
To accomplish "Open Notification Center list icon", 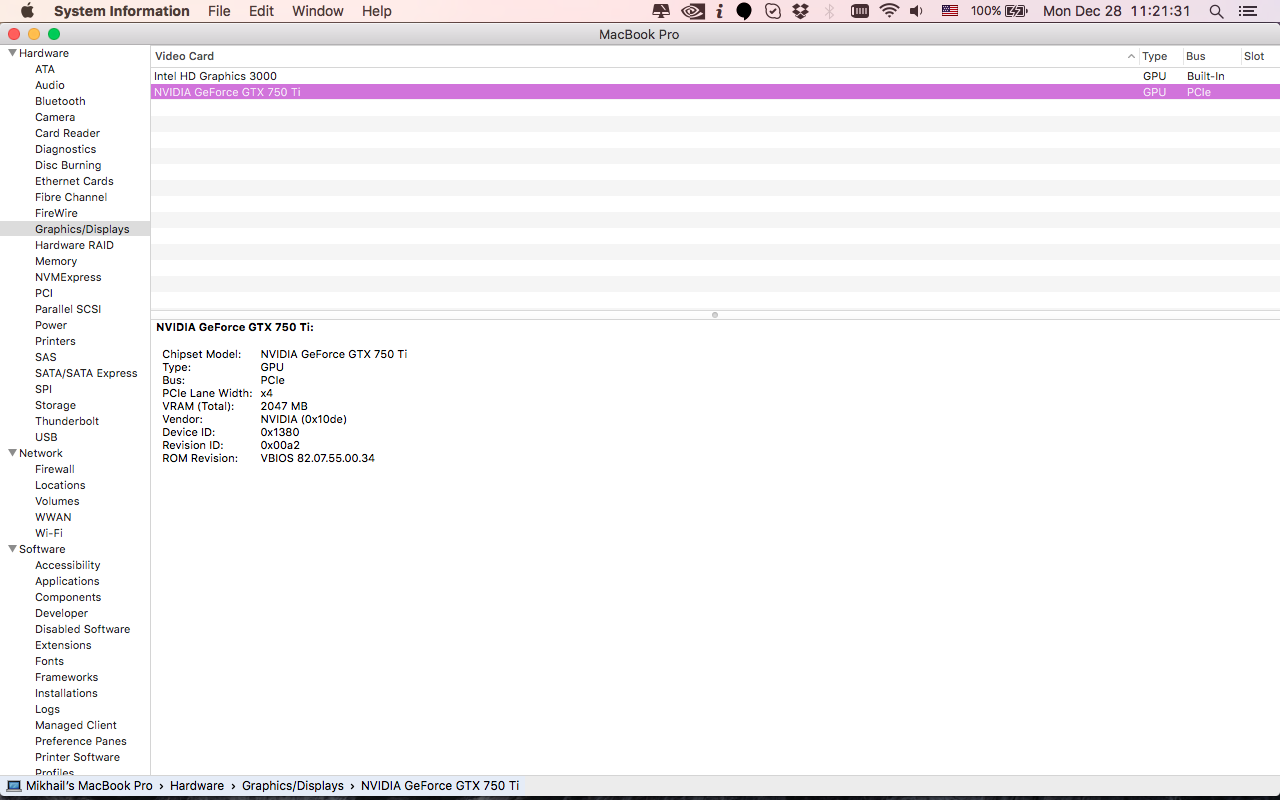I will click(x=1246, y=11).
